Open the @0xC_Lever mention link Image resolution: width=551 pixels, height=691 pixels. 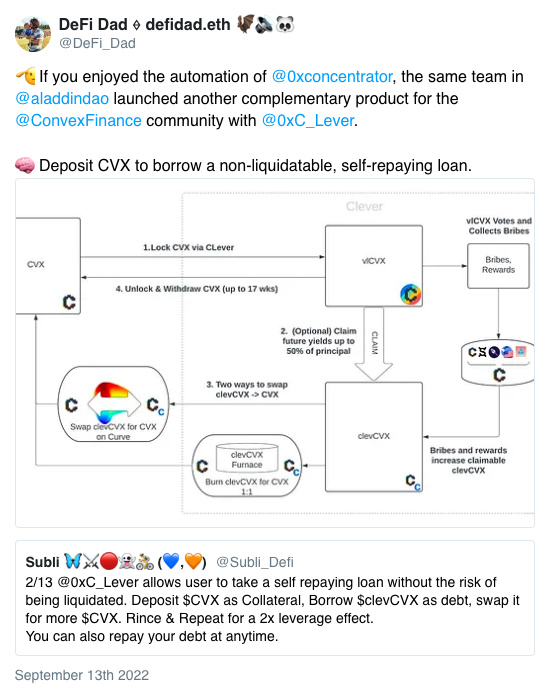coord(308,121)
